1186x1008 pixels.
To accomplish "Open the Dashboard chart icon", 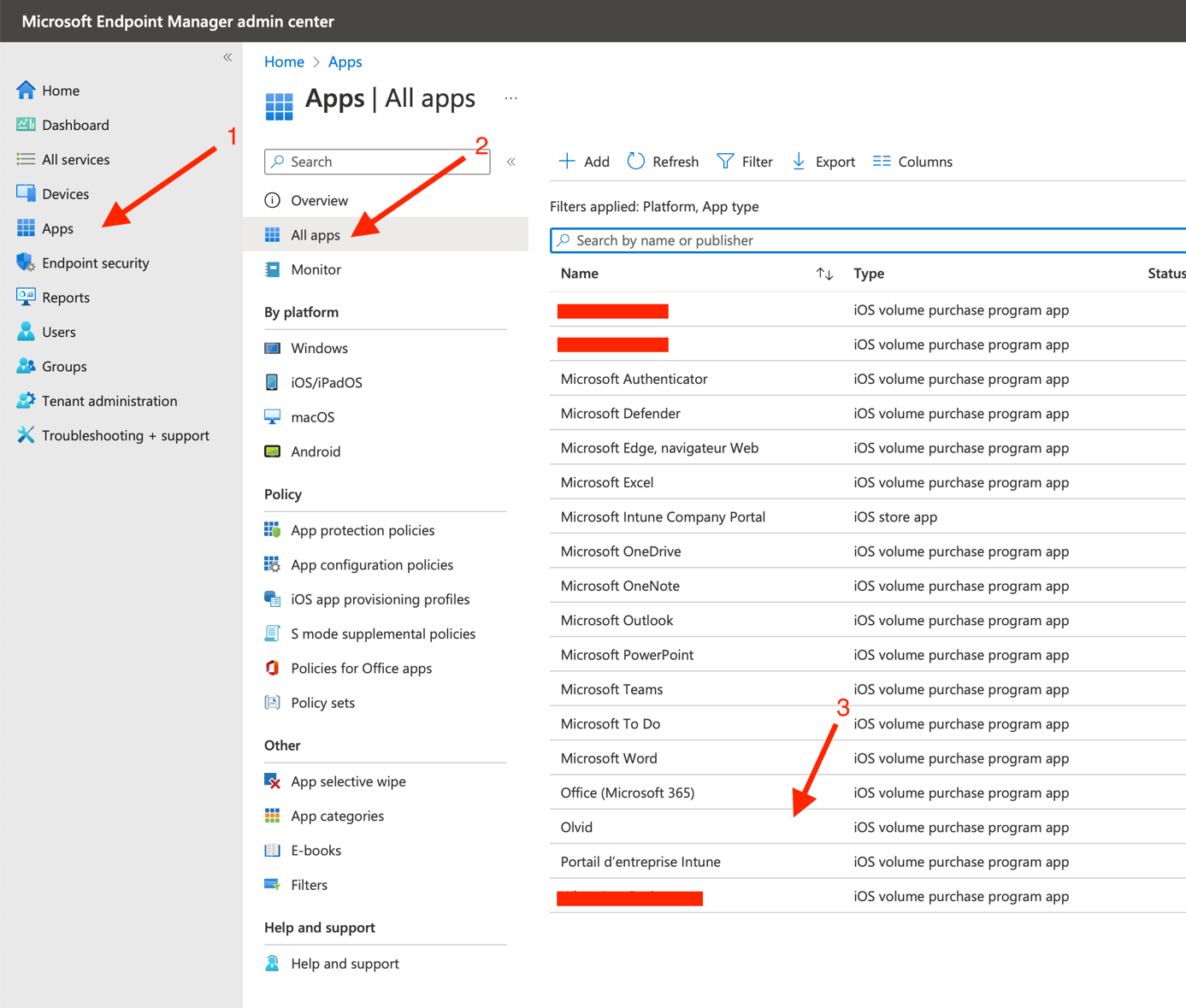I will coord(26,125).
